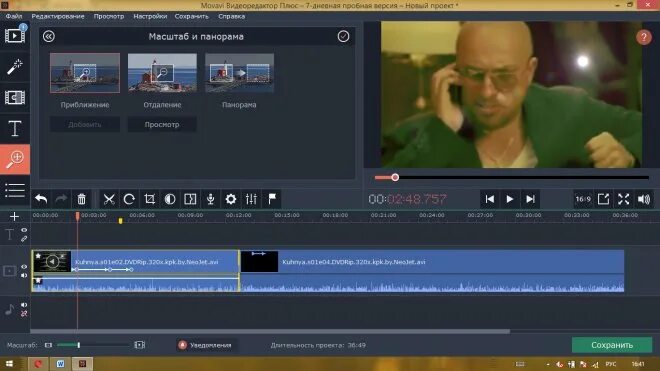Open the more tools list icon

point(15,190)
